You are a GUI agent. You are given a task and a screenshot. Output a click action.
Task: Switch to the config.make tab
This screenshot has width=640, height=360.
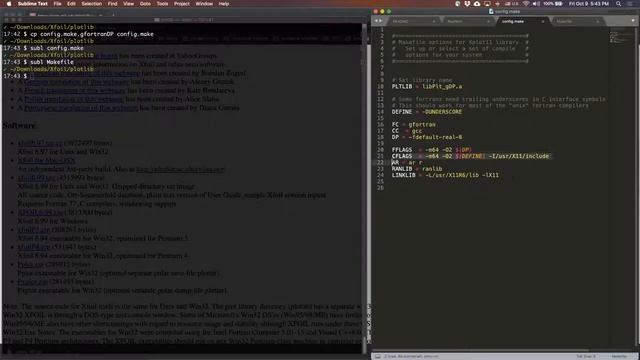tap(513, 21)
